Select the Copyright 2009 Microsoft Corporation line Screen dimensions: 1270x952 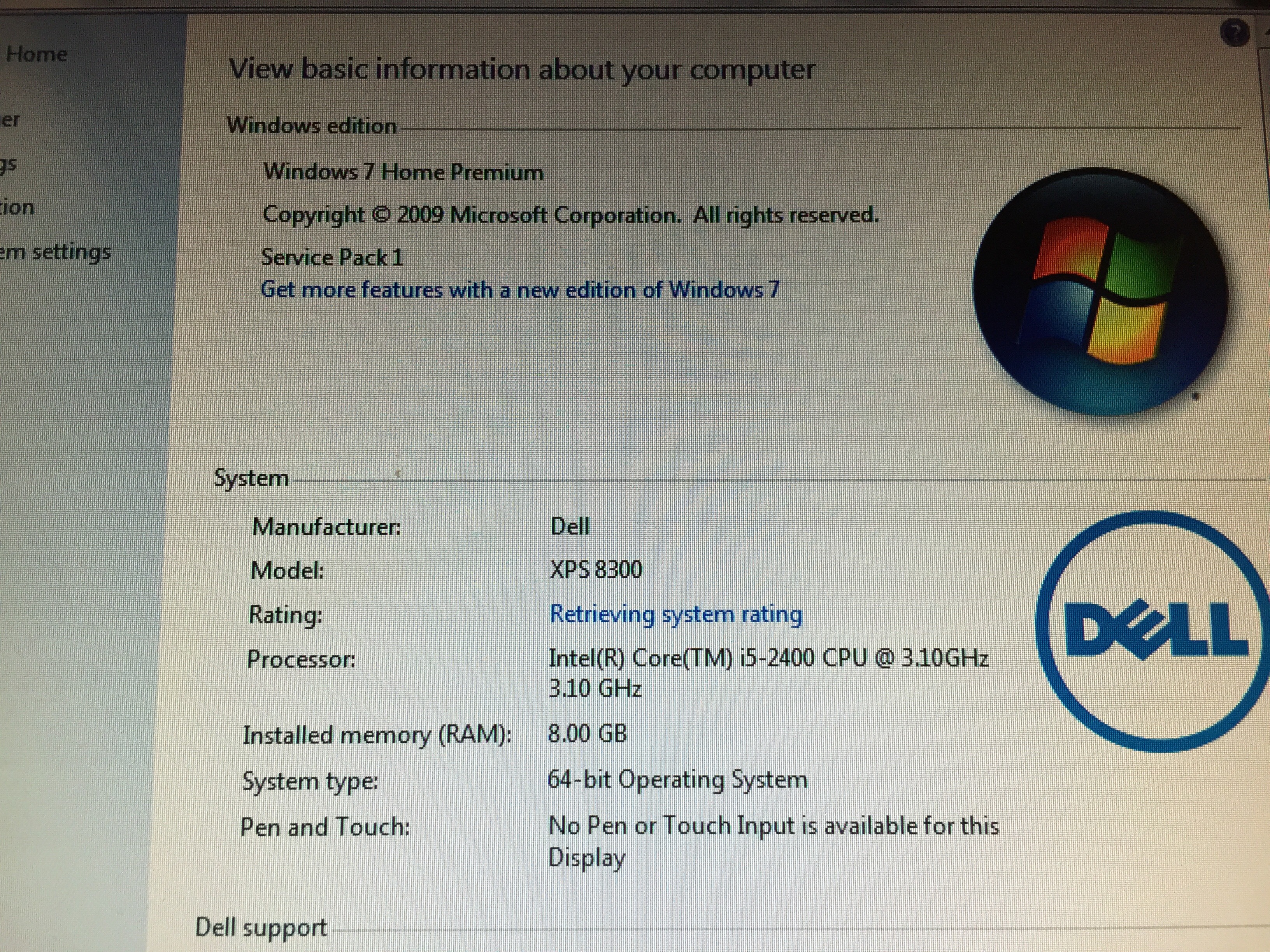[570, 215]
